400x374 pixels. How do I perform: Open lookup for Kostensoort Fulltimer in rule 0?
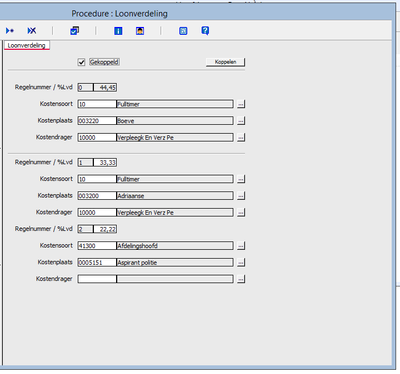(x=241, y=104)
